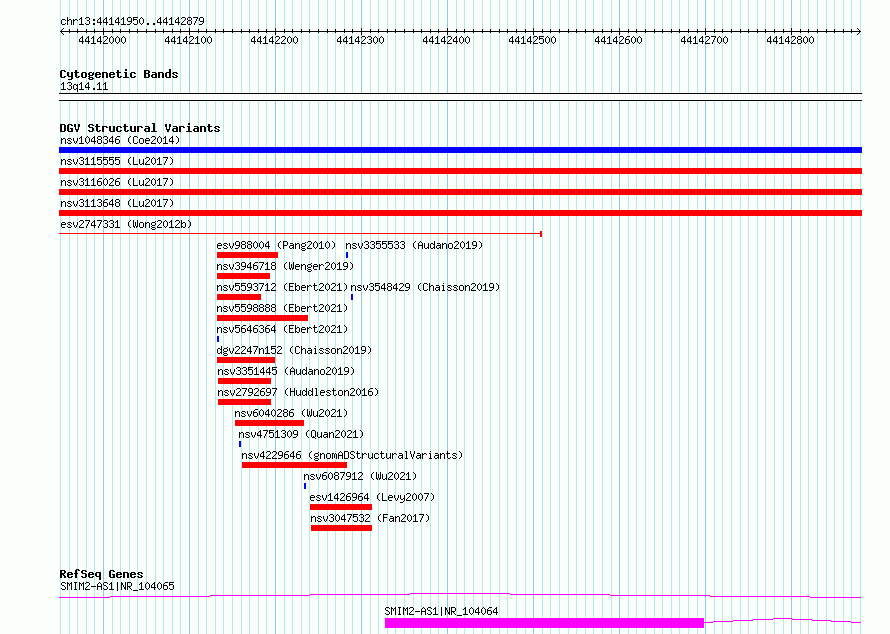
Task: Select the magenta SMIM2-AS1 NR_104064 exon block
Action: tap(544, 623)
